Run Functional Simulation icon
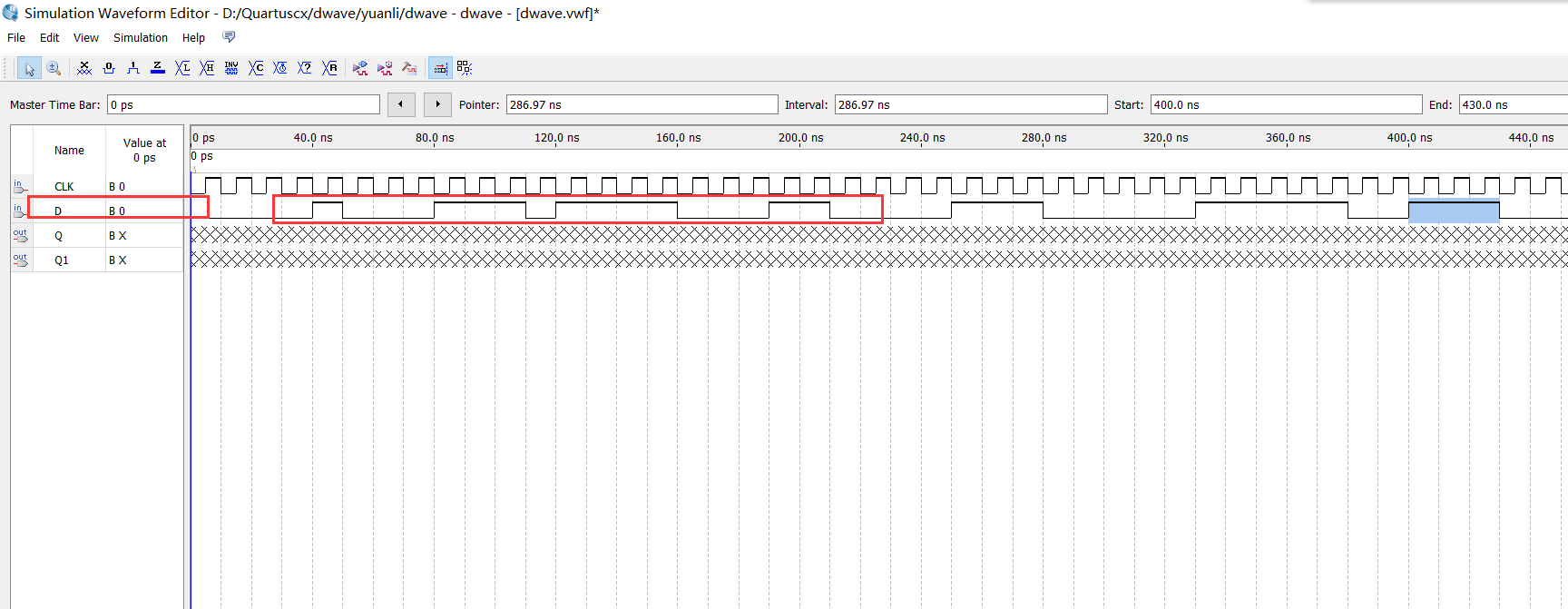This screenshot has height=609, width=1568. click(x=360, y=68)
